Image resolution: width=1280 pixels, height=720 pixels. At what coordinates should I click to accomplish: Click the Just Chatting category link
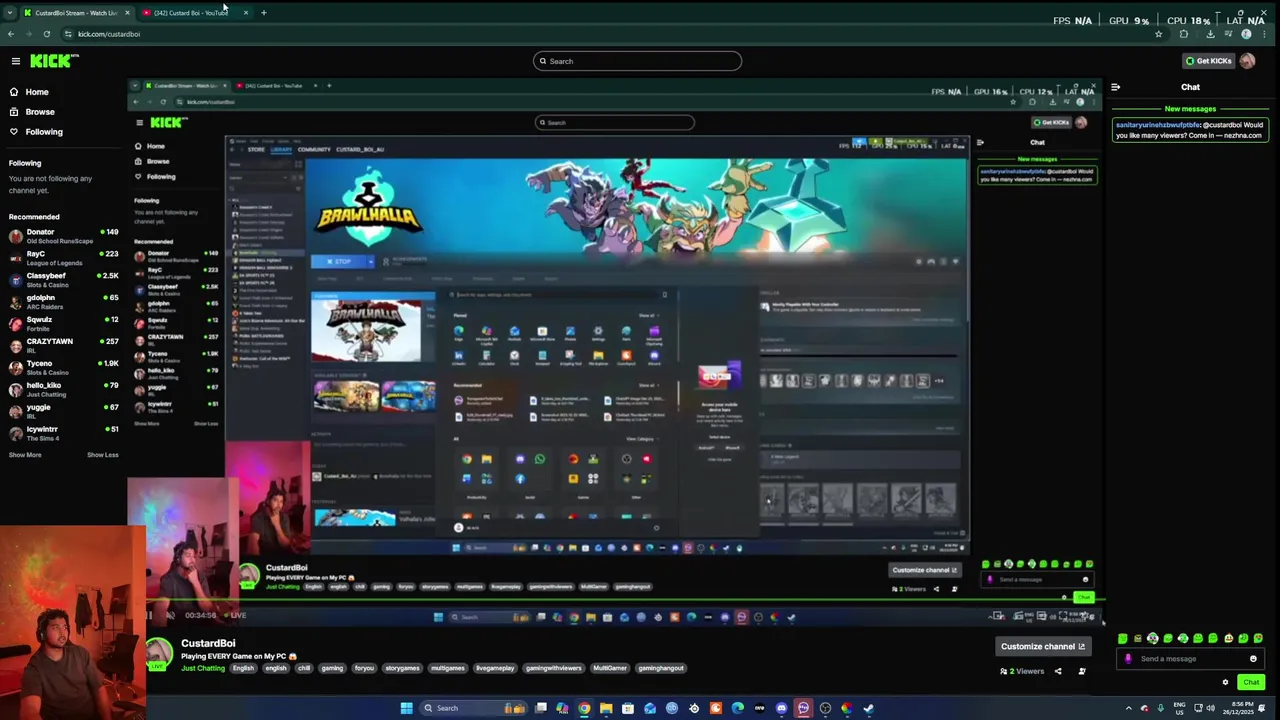tap(203, 668)
